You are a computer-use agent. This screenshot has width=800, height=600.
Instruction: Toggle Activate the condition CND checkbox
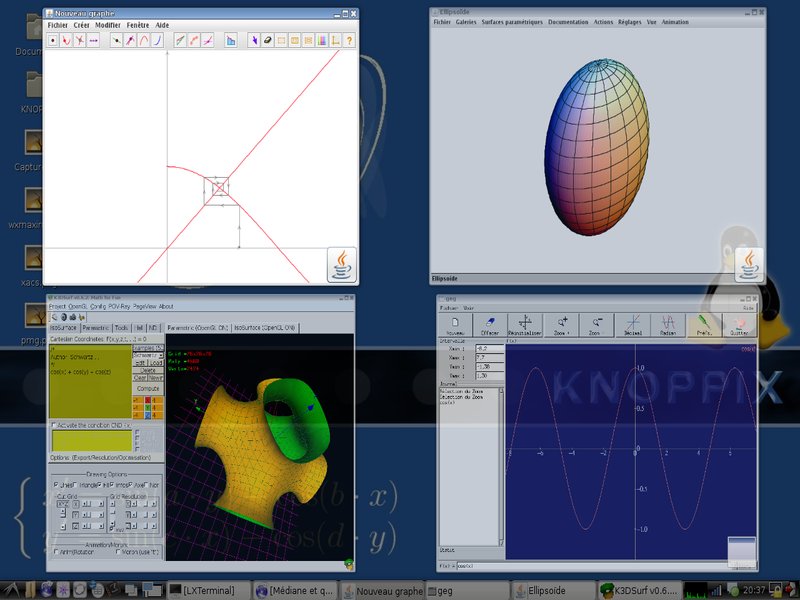[54, 424]
